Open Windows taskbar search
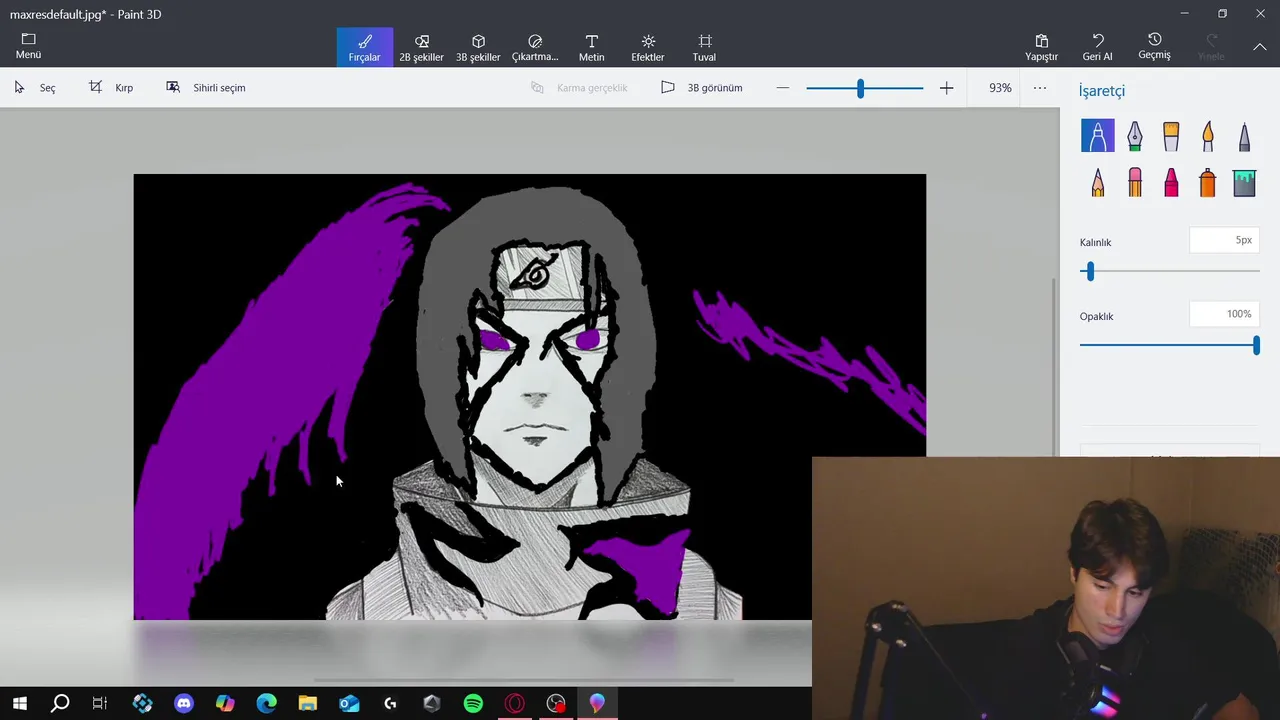1280x720 pixels. (x=60, y=704)
